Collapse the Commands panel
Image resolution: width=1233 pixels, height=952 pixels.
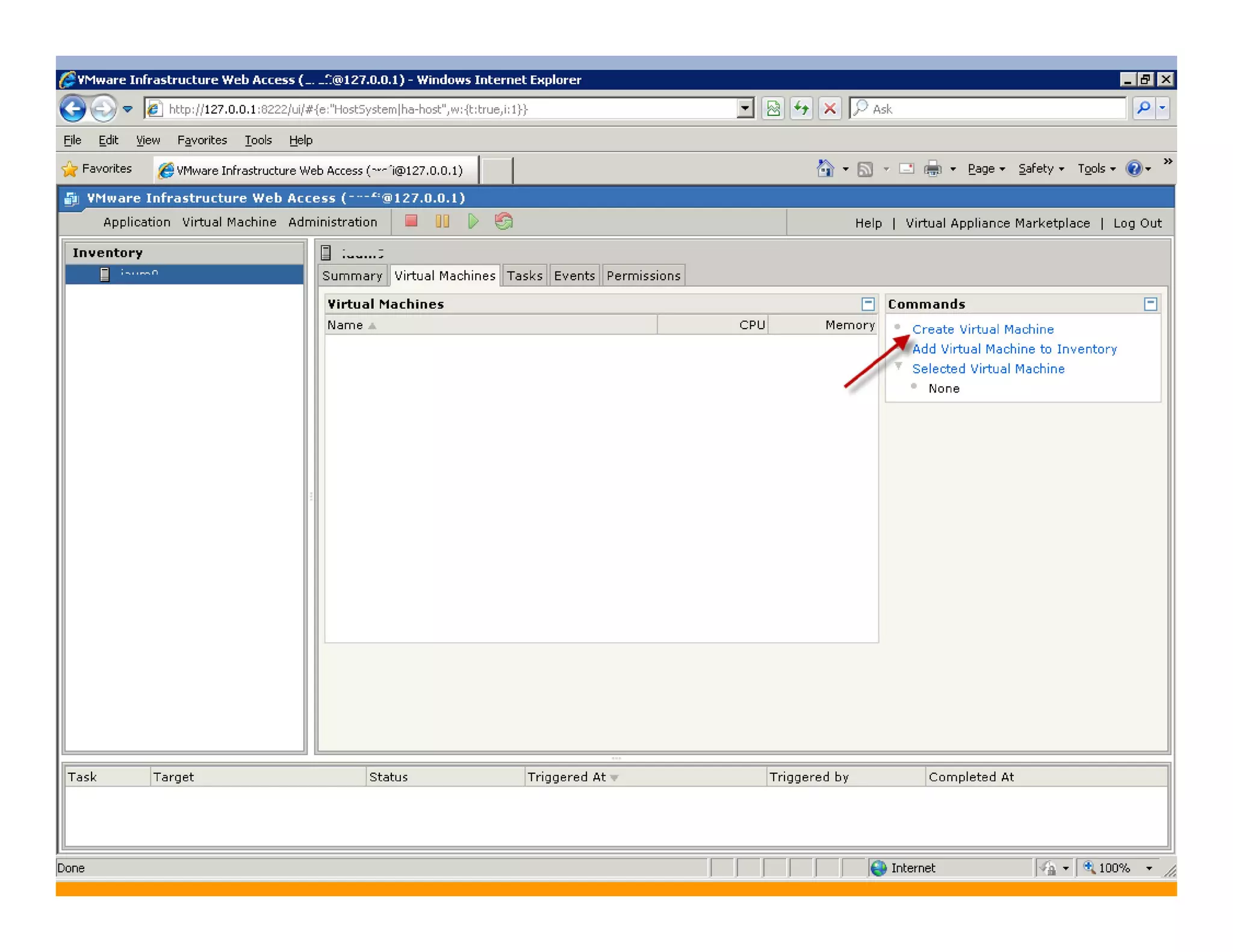tap(1150, 304)
